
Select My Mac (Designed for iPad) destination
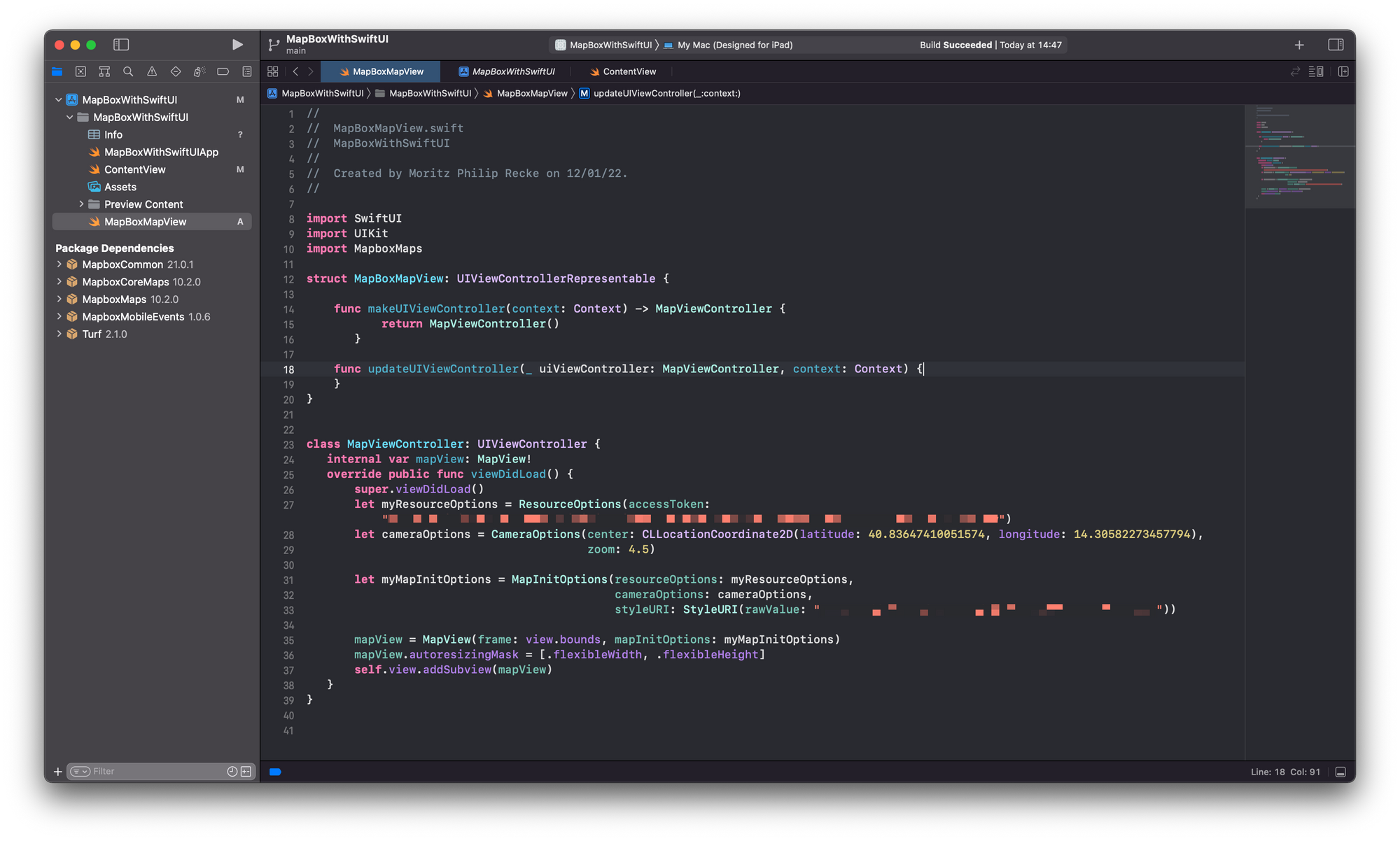[x=734, y=45]
